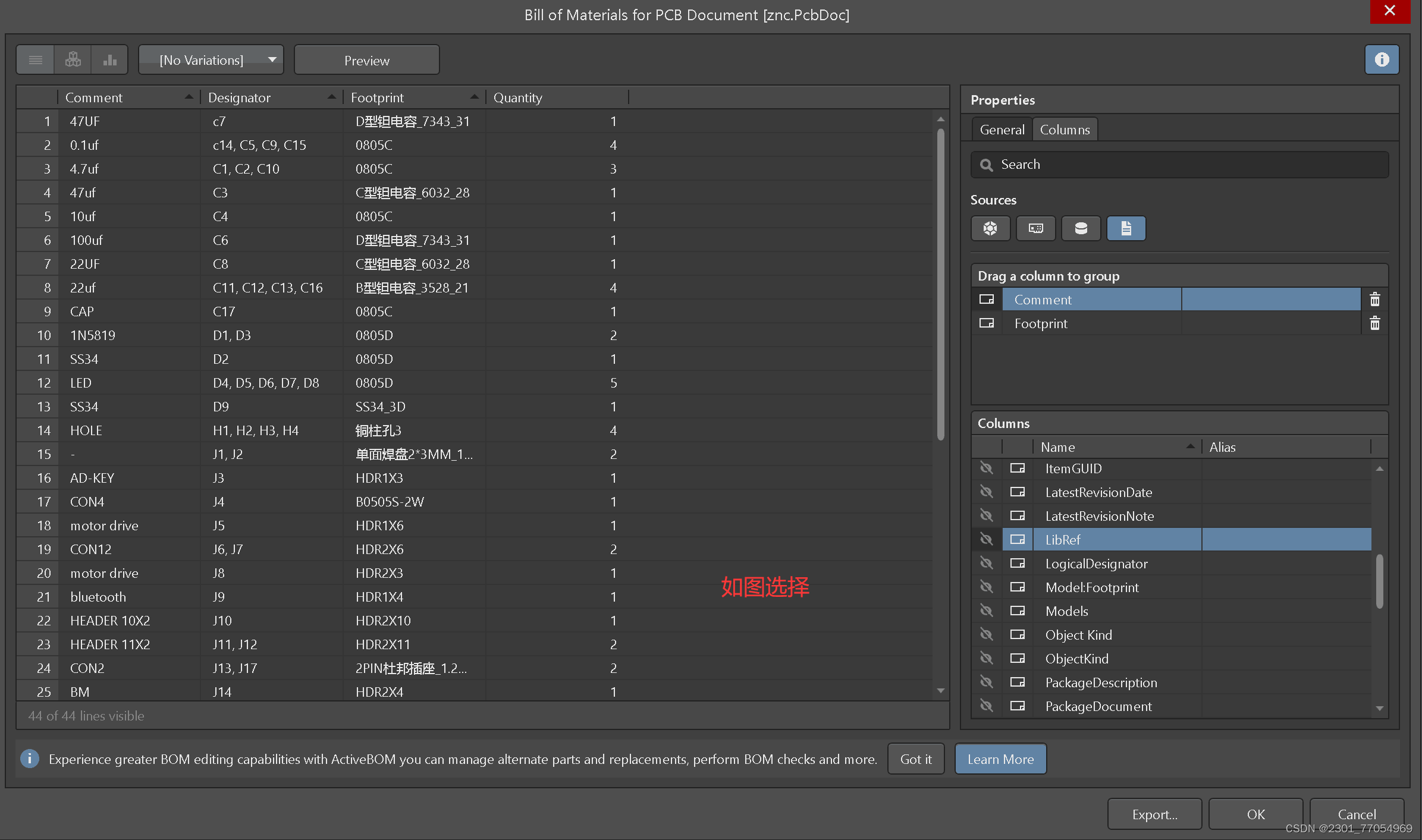Viewport: 1422px width, 840px height.
Task: Toggle the document parameters source icon
Action: [x=1126, y=228]
